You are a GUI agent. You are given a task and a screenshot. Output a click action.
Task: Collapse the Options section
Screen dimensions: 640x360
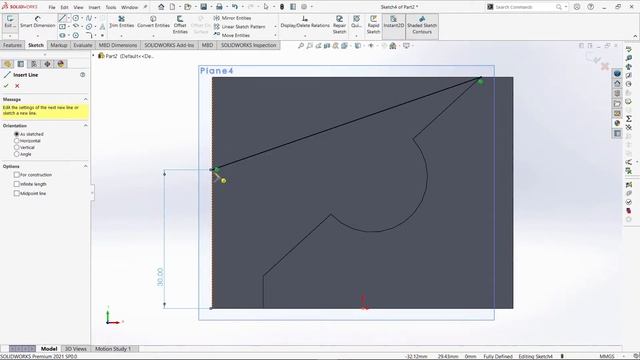[x=86, y=167]
